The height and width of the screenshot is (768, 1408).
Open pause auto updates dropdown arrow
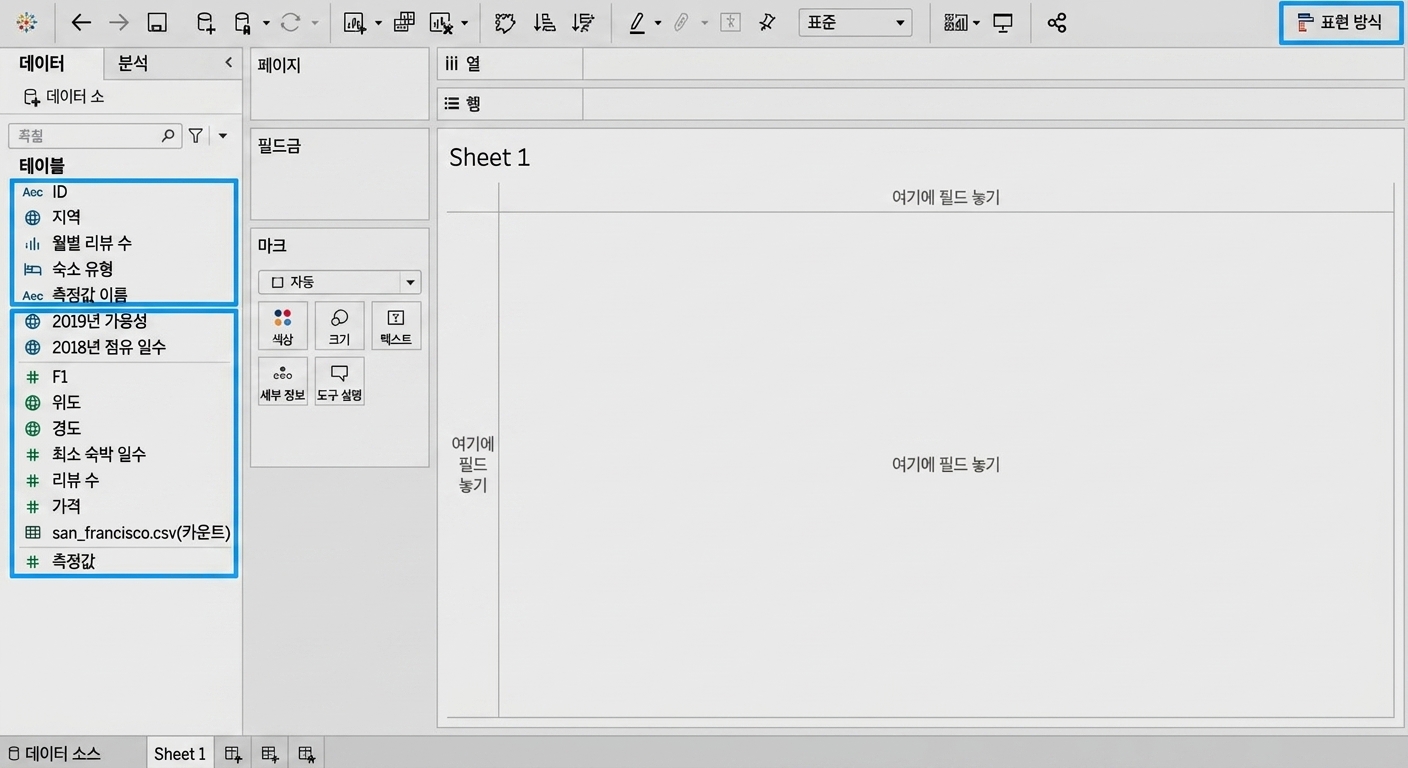pyautogui.click(x=266, y=23)
